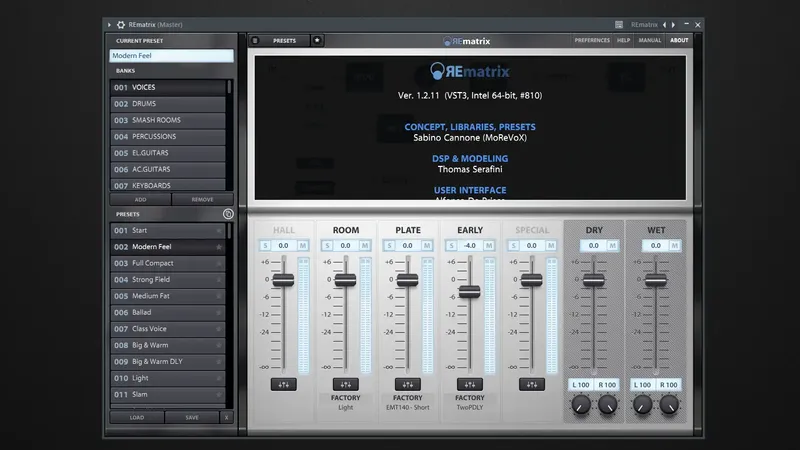Select the SMASH ROOMS bank
This screenshot has height=450, width=800.
pyautogui.click(x=168, y=120)
